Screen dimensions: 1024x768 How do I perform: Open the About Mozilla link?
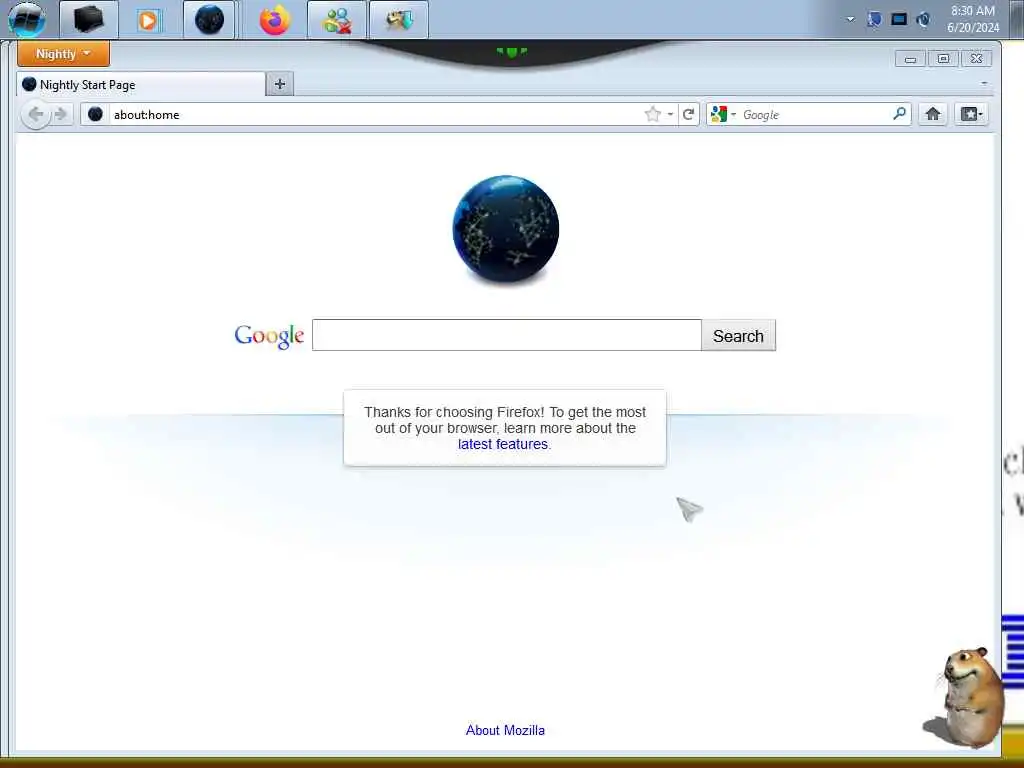pos(505,730)
